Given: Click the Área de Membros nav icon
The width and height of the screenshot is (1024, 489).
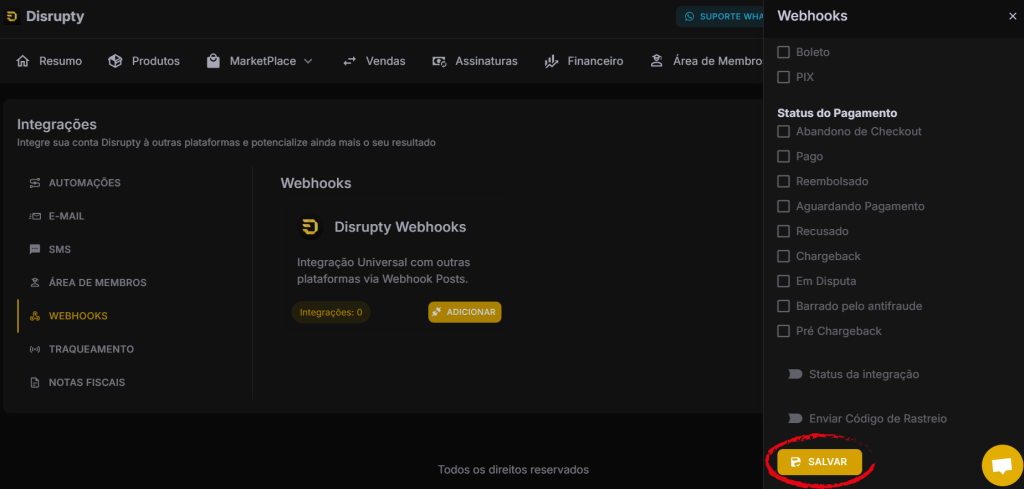Looking at the screenshot, I should pos(656,61).
